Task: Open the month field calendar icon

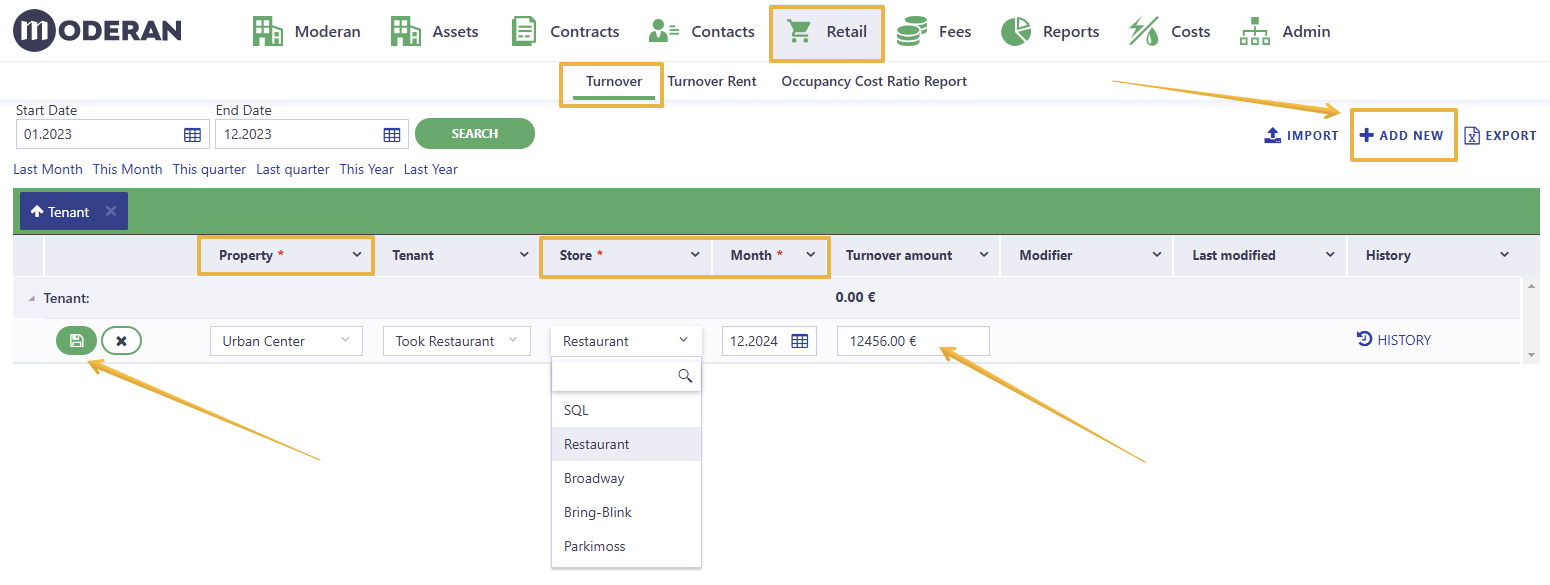Action: coord(800,341)
